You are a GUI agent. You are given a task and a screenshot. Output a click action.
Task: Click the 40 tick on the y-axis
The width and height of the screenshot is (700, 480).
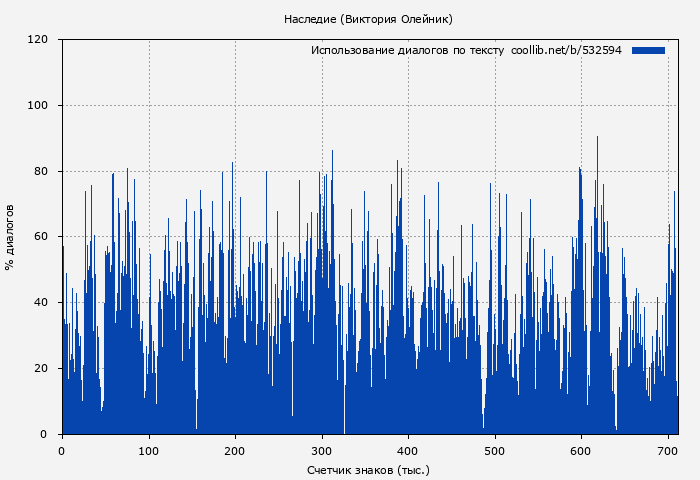pos(41,303)
